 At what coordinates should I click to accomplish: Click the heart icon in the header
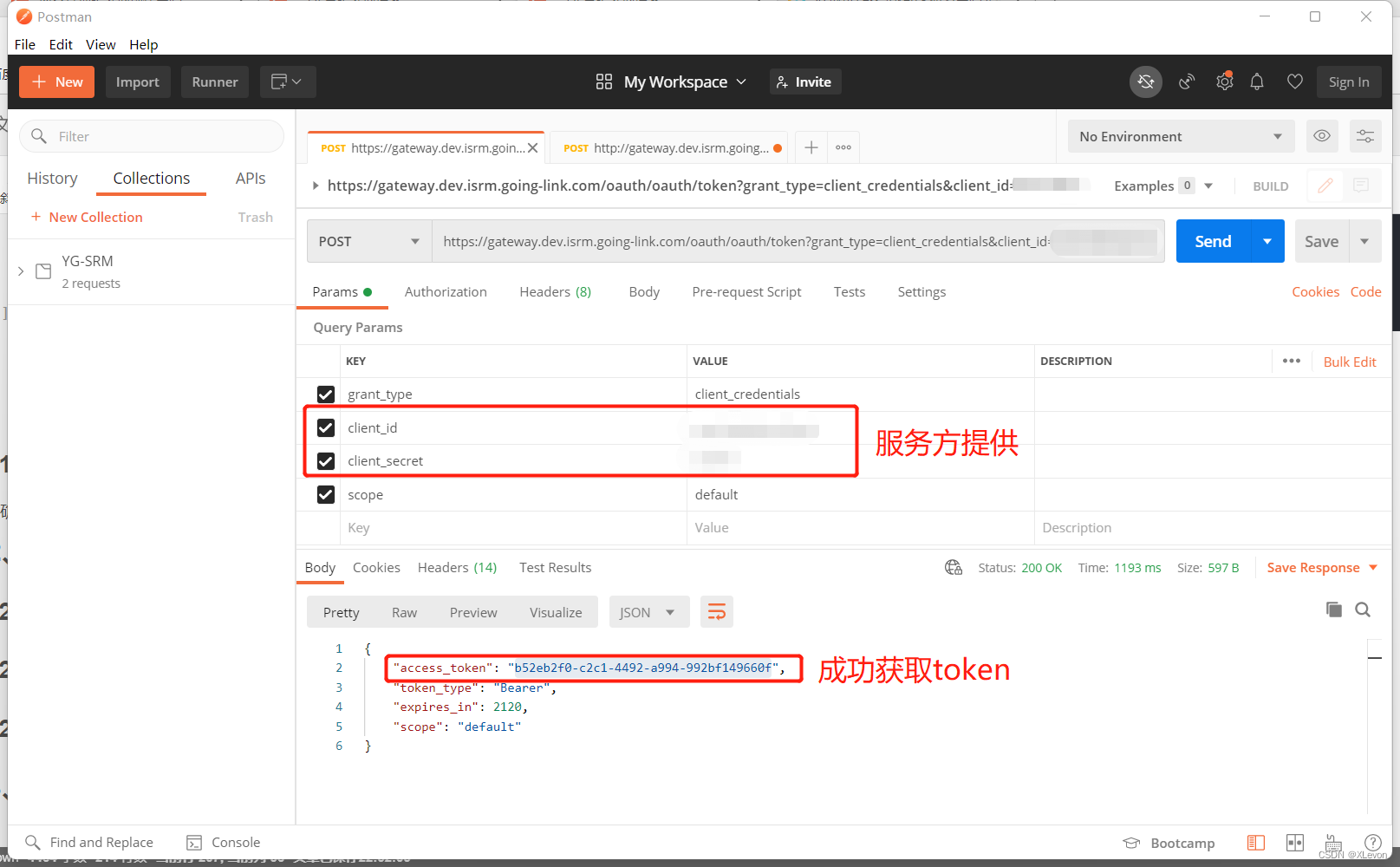pos(1295,81)
